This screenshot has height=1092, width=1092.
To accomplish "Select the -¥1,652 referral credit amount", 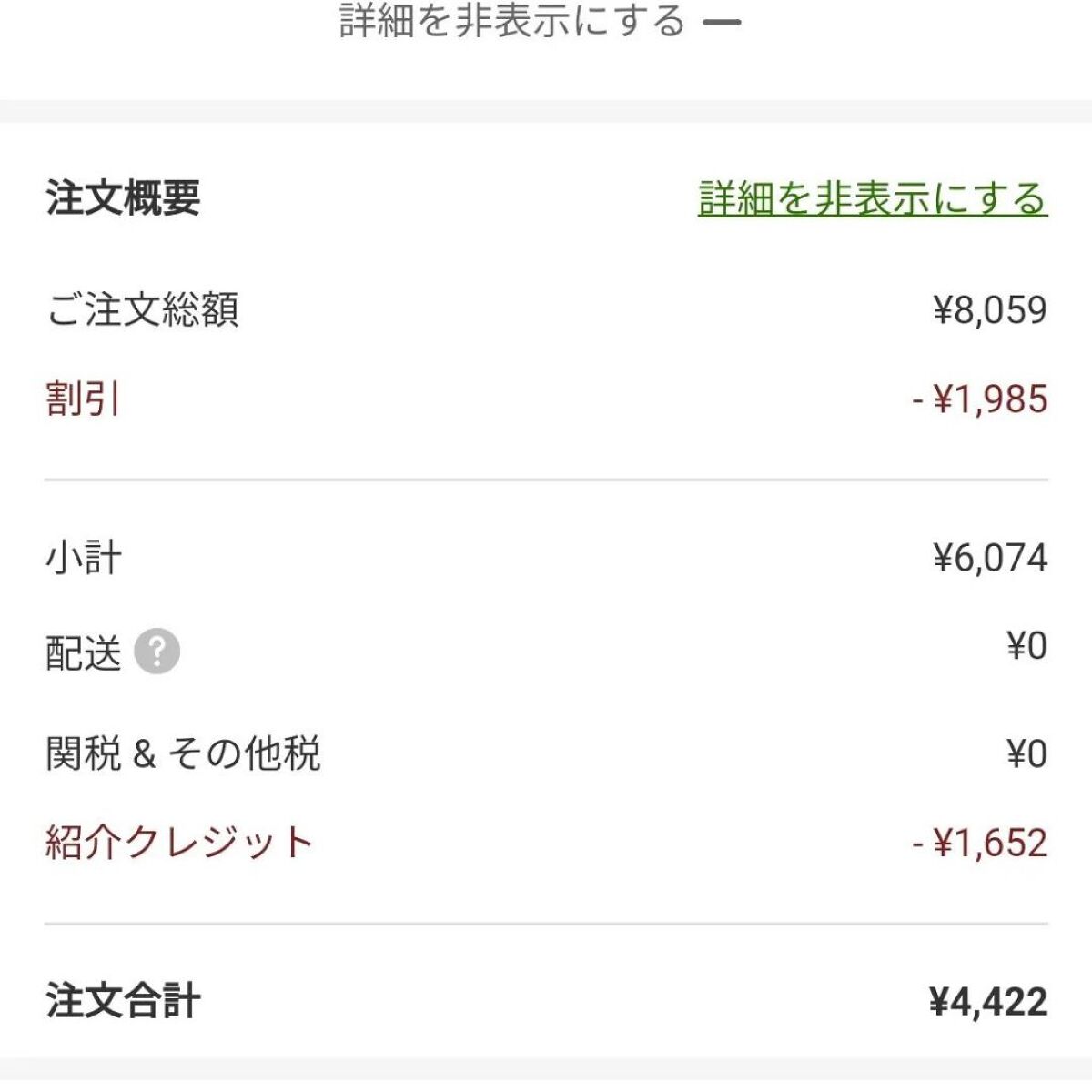I will tap(980, 843).
